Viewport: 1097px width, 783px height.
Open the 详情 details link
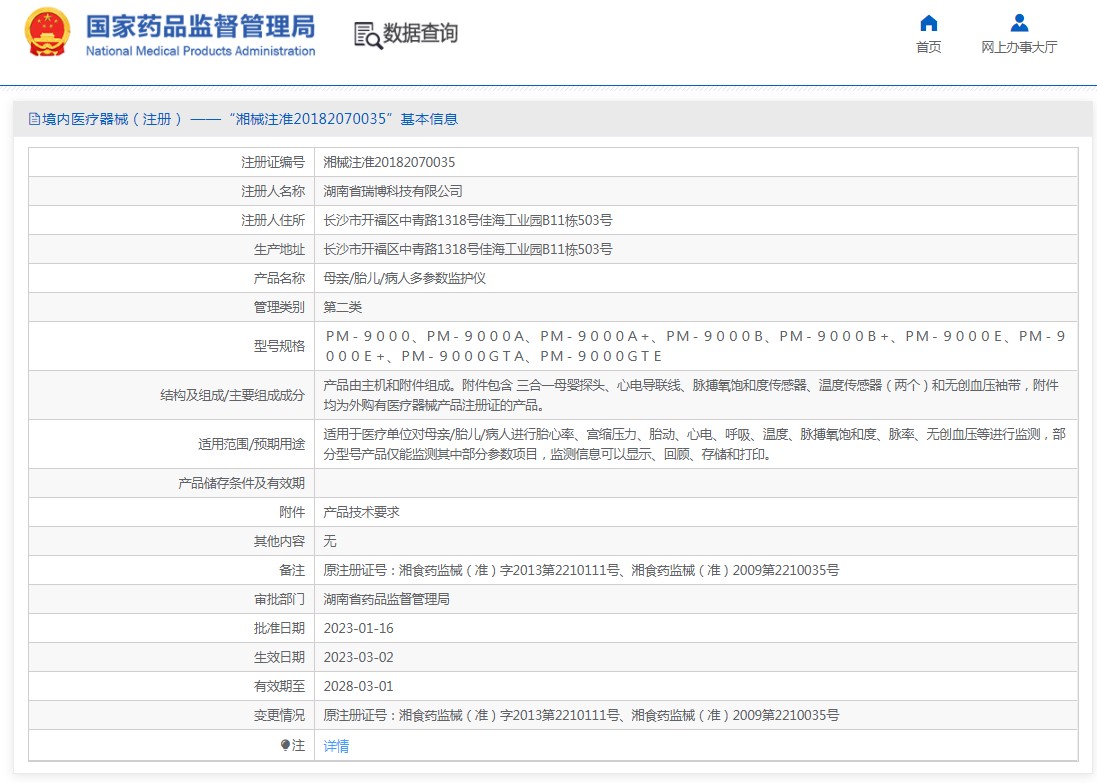point(336,746)
